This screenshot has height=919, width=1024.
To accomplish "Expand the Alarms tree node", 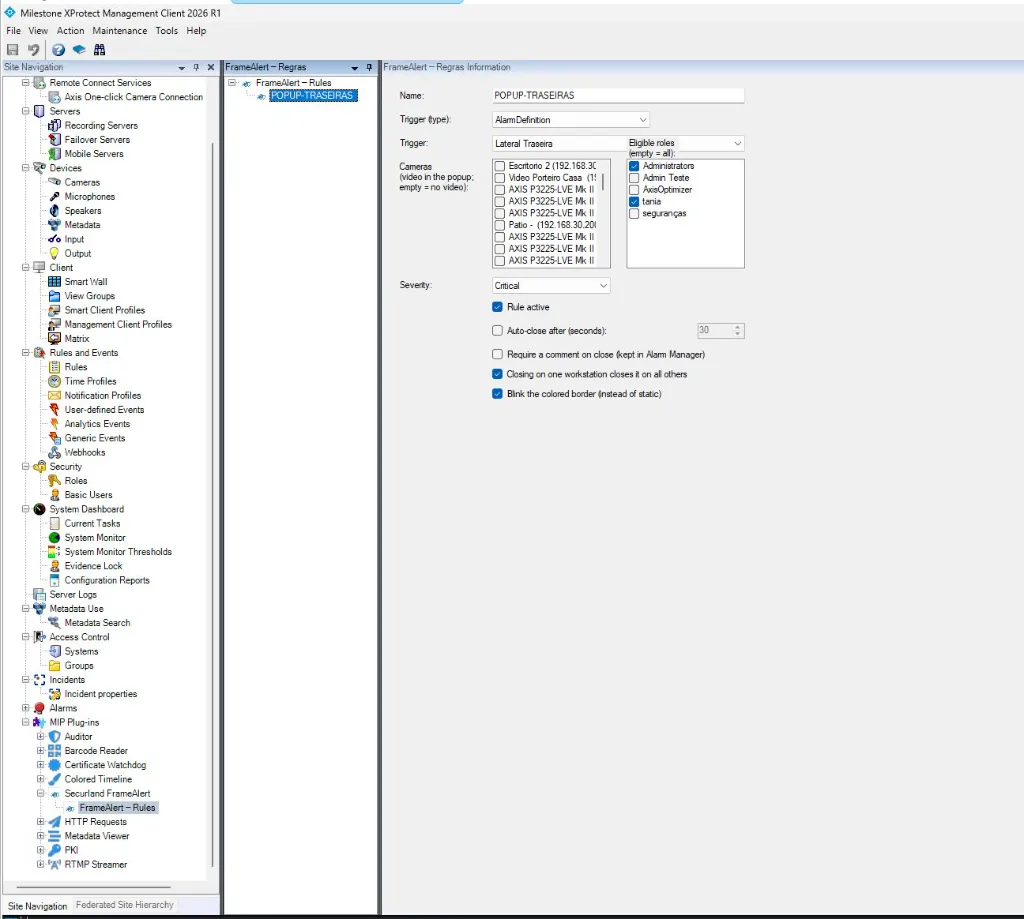I will (x=25, y=708).
